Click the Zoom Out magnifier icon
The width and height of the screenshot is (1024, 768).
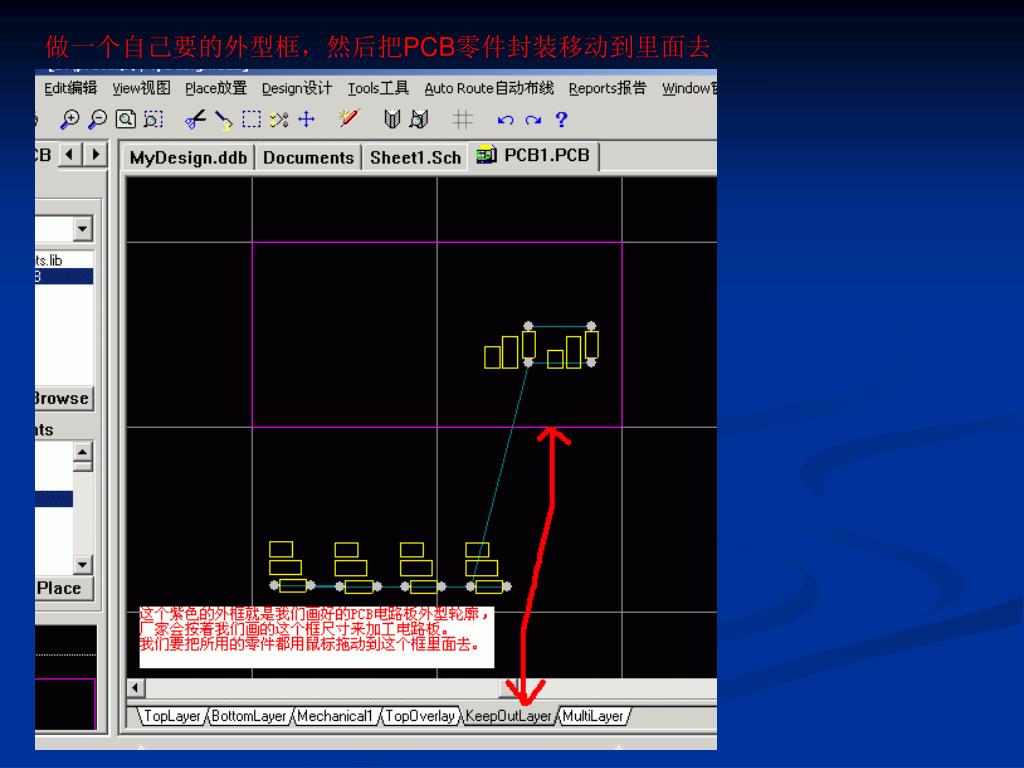pyautogui.click(x=97, y=120)
